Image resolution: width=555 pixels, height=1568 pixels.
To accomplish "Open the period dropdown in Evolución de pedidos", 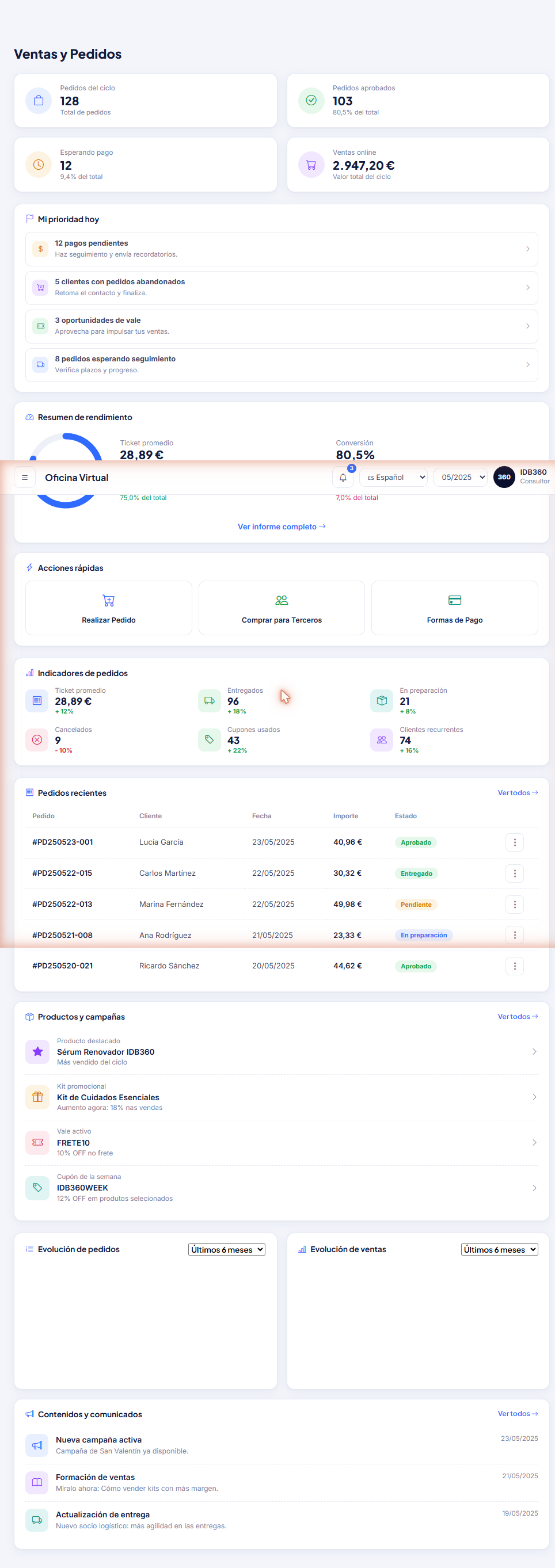I will tap(227, 1250).
